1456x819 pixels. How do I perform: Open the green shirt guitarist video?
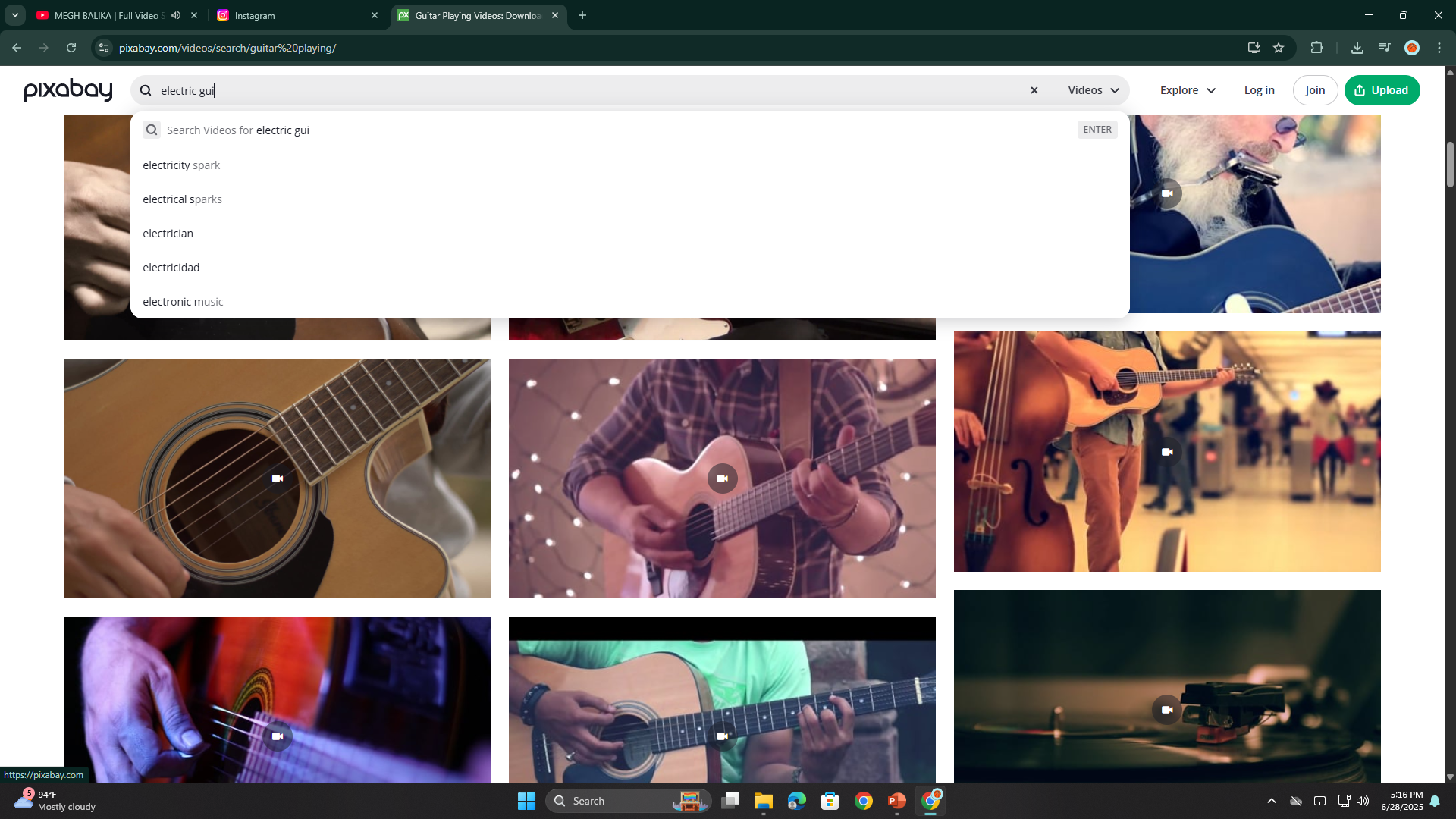point(722,700)
